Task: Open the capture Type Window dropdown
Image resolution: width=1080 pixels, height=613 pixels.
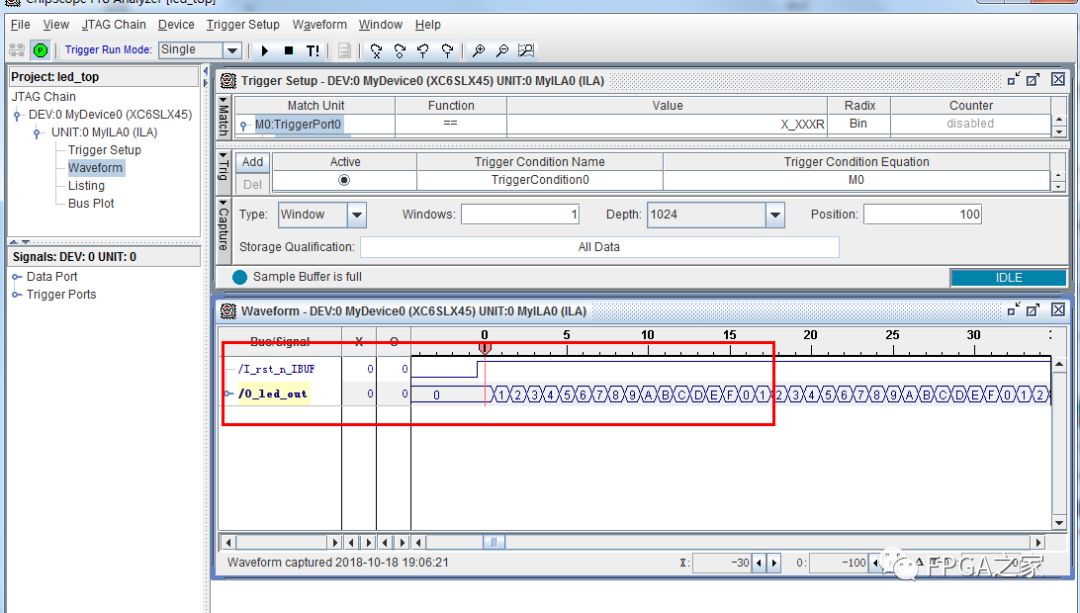Action: pos(357,215)
